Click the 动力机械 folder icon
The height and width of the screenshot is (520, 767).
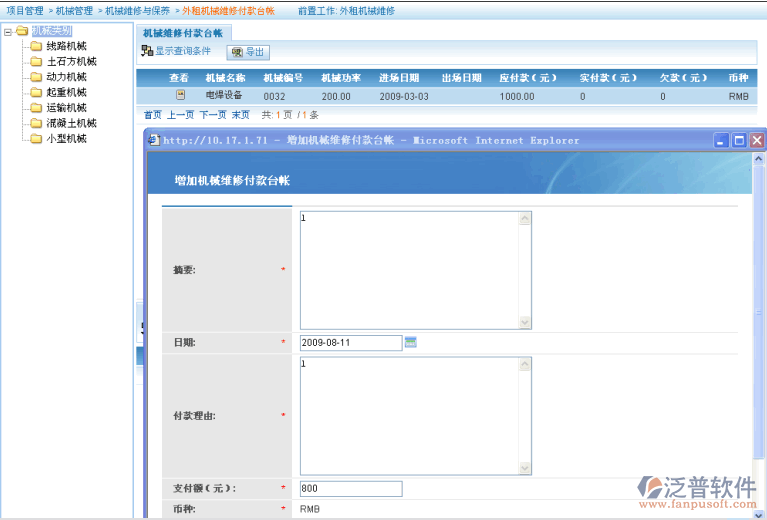click(36, 77)
